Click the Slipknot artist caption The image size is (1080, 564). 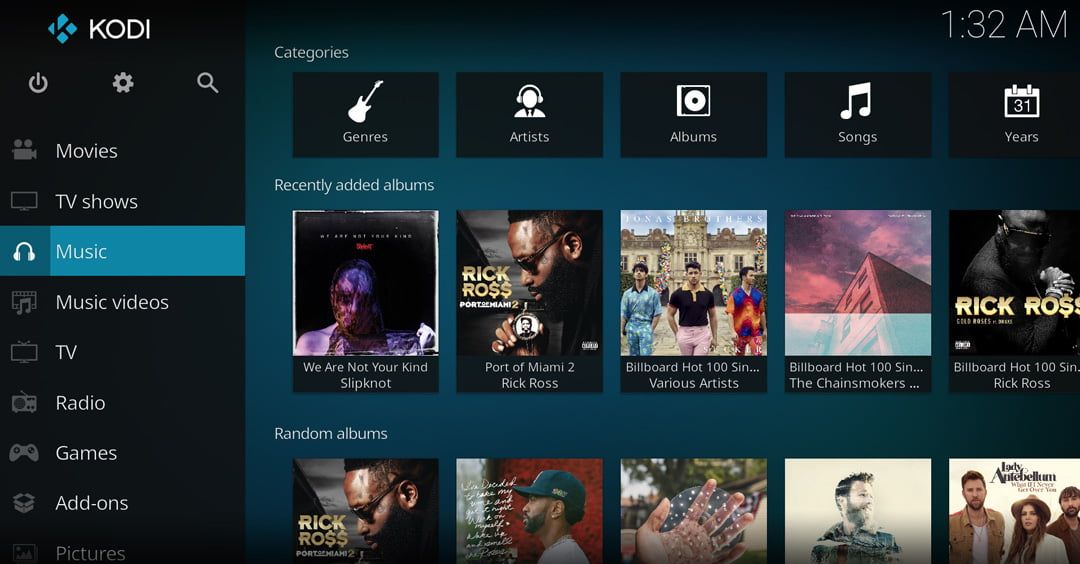point(366,384)
